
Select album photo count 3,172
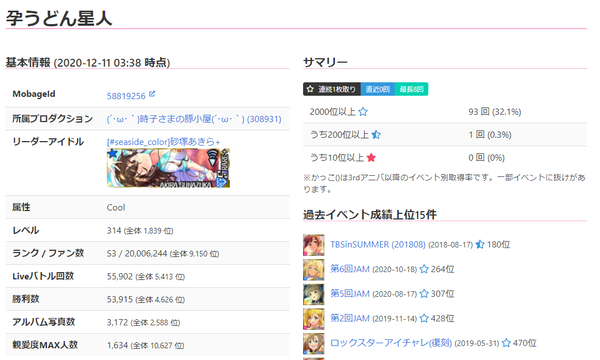pyautogui.click(x=117, y=323)
